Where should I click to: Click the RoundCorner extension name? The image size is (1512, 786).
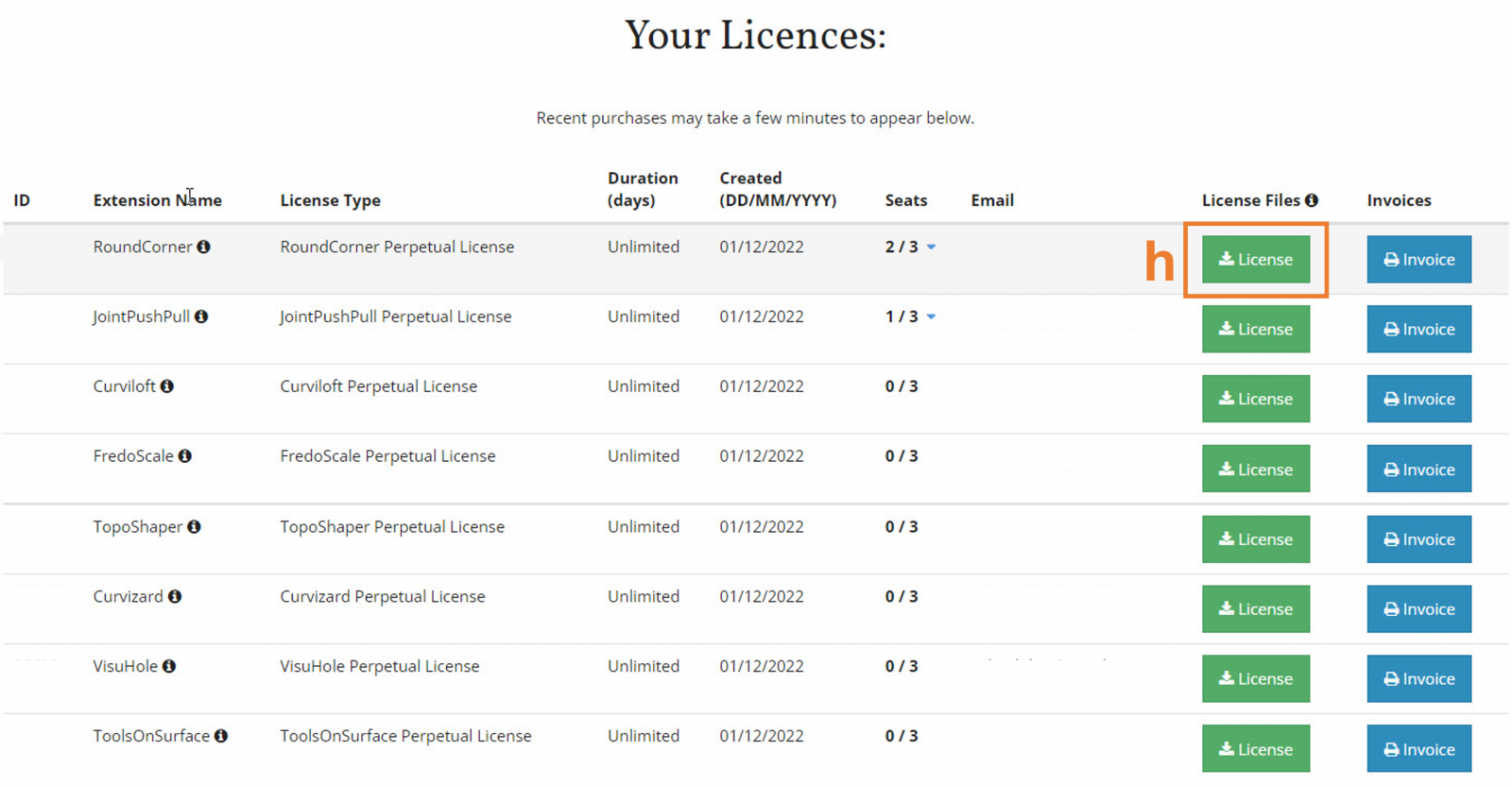pyautogui.click(x=143, y=247)
